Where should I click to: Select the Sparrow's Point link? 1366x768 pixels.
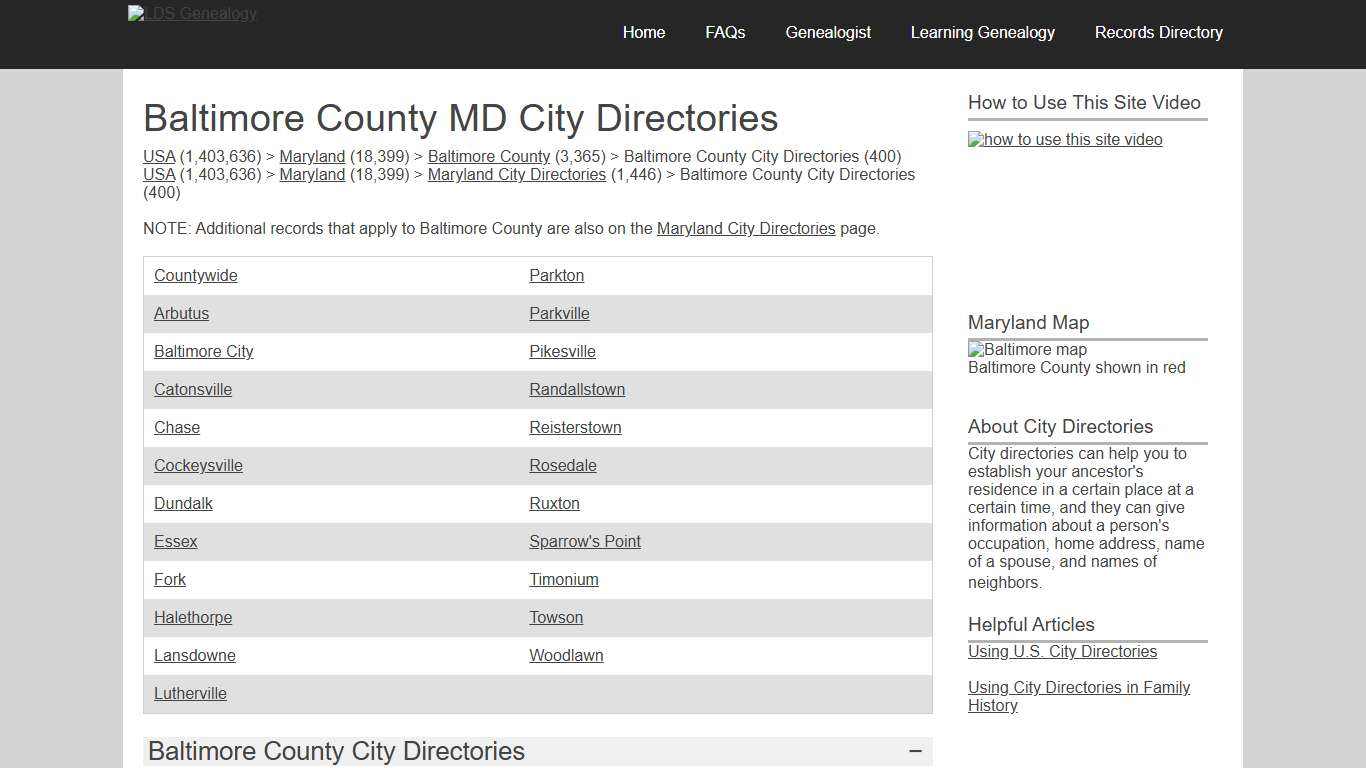585,541
